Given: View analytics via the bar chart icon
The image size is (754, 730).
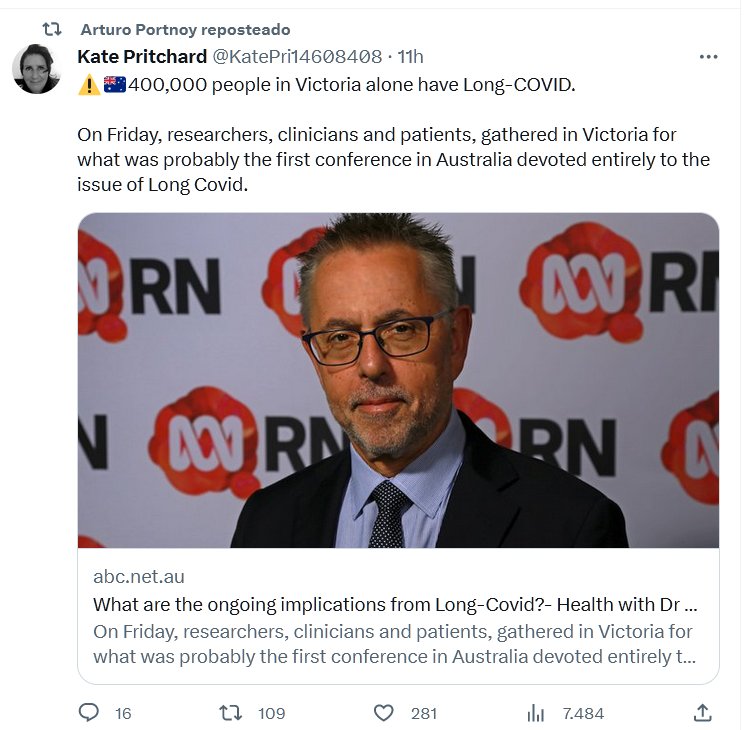Looking at the screenshot, I should tap(535, 713).
